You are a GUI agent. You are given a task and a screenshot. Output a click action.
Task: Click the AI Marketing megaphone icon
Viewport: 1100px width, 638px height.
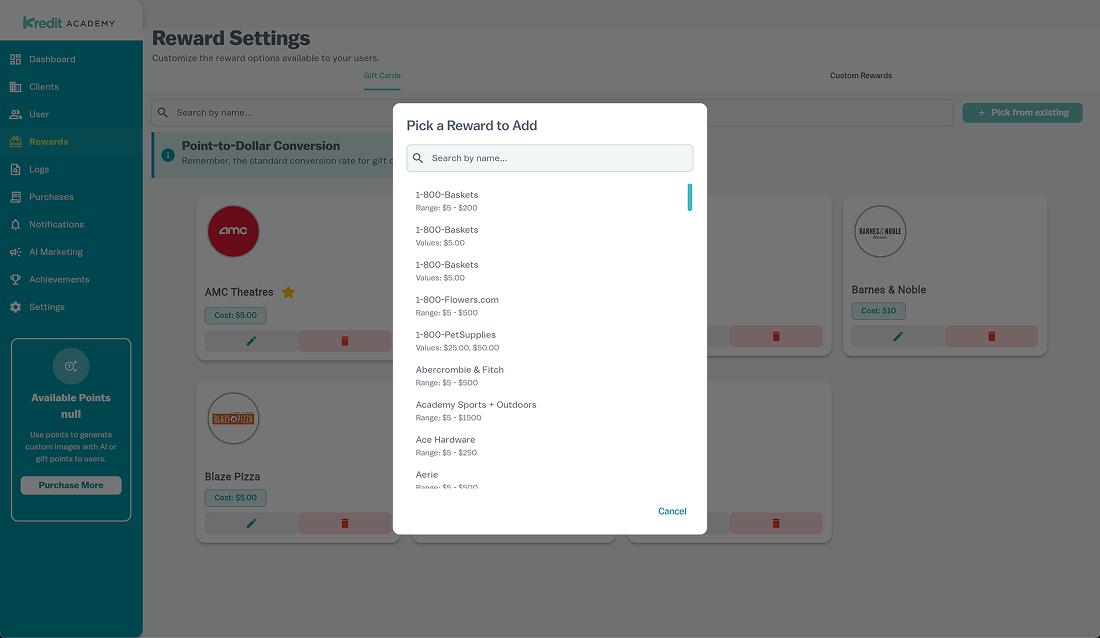point(15,252)
